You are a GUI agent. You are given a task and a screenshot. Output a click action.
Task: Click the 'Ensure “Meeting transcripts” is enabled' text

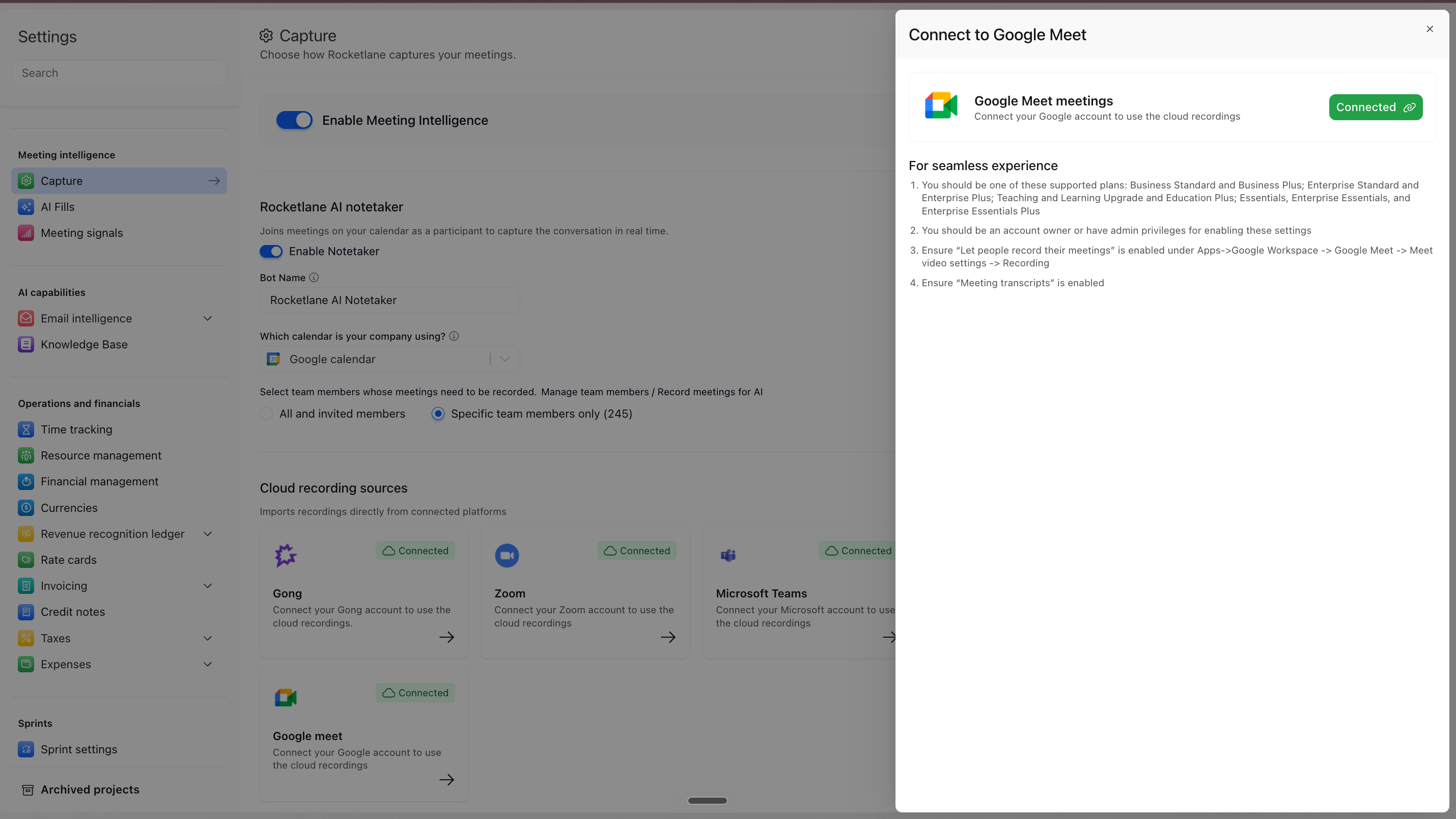1012,283
